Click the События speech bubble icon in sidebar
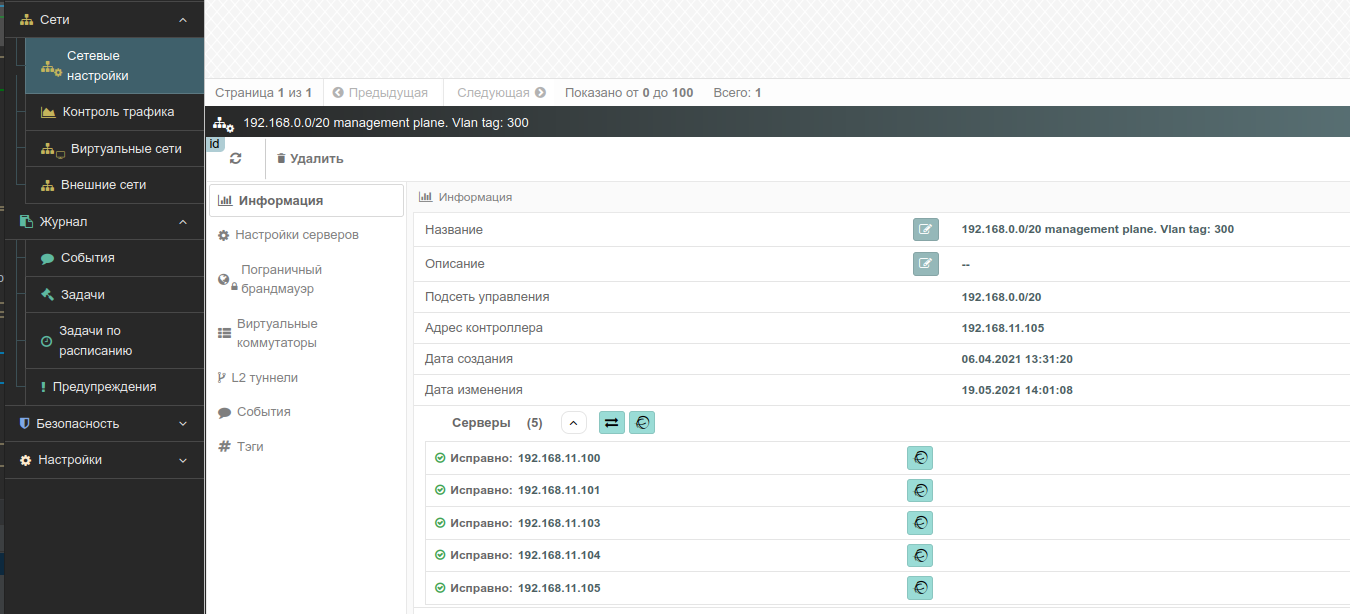 pos(47,258)
